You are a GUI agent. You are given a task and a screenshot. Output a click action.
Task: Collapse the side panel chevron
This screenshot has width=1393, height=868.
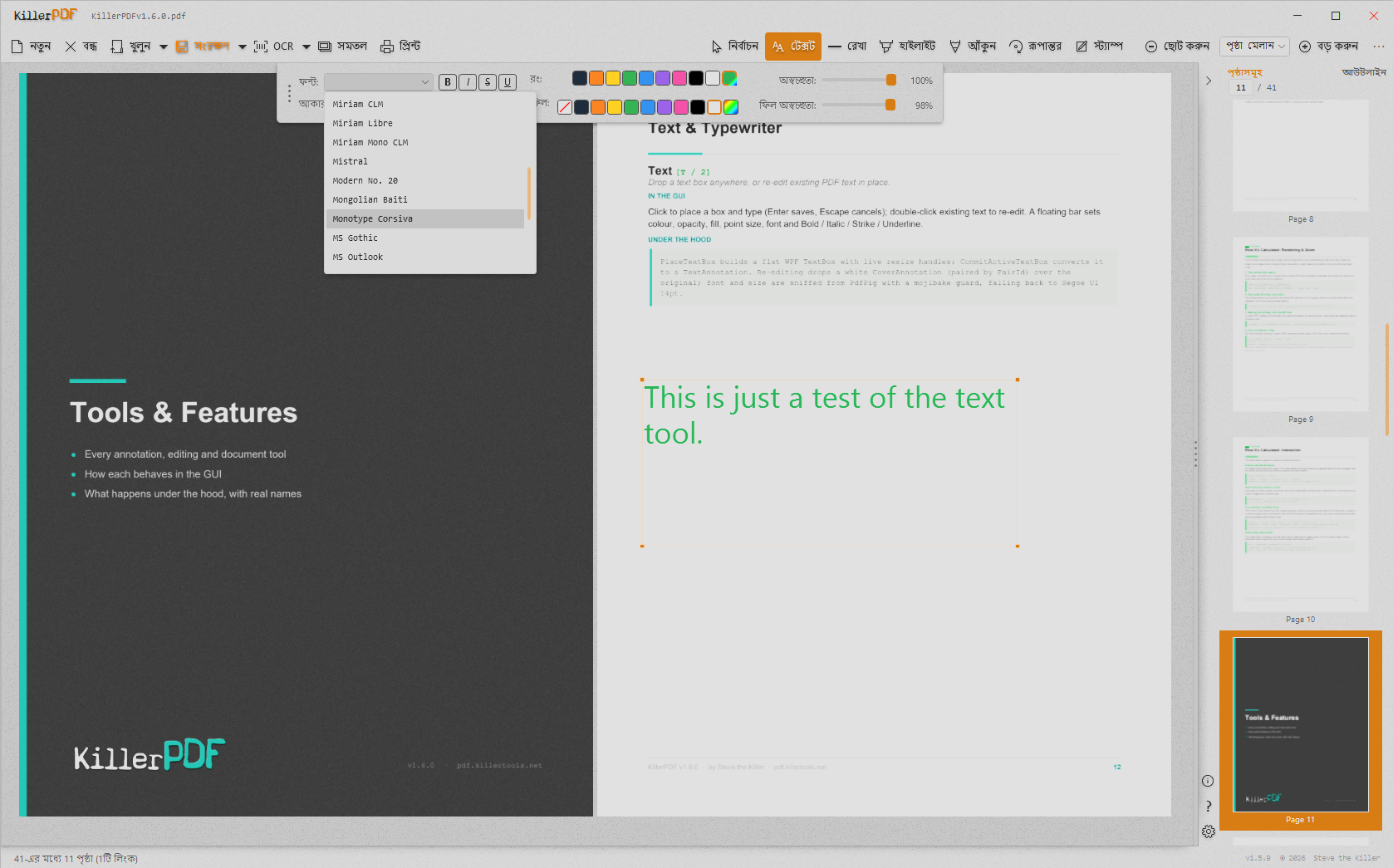click(x=1209, y=81)
